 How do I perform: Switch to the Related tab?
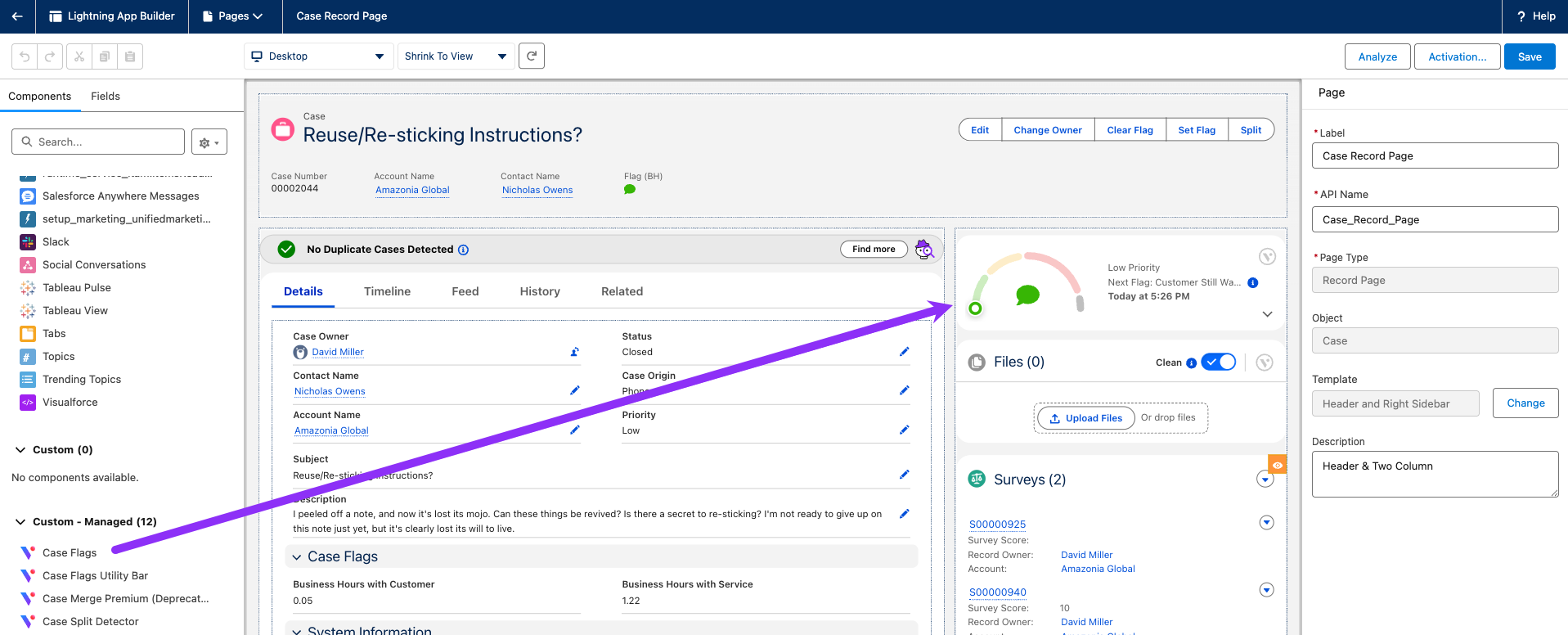(622, 291)
